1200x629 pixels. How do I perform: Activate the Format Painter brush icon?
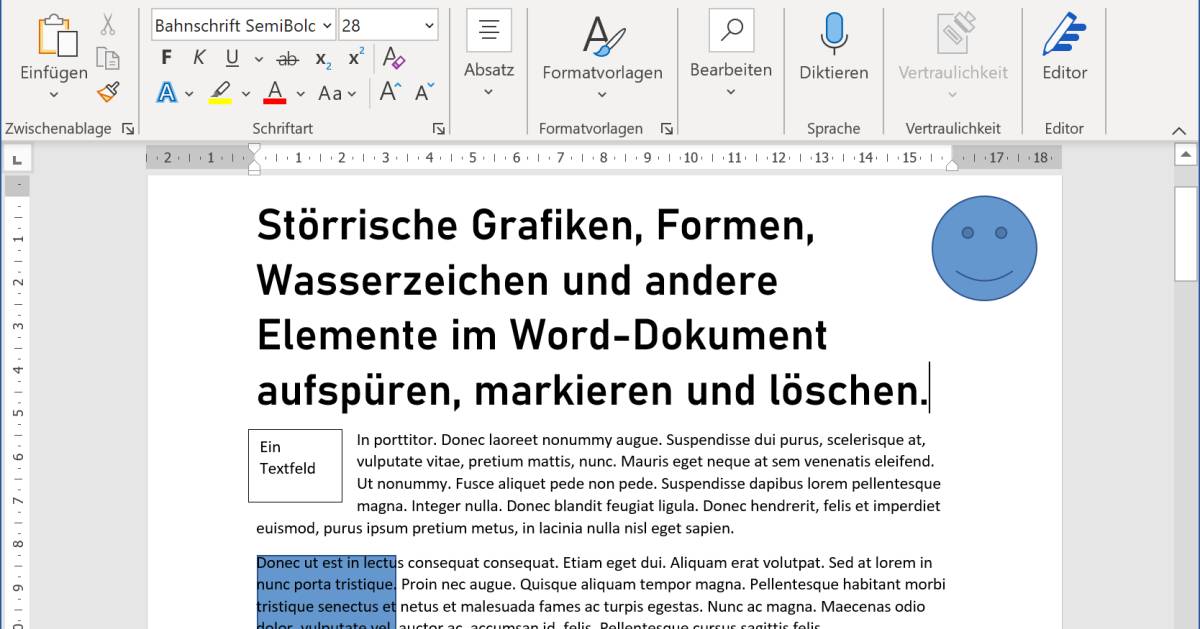coord(107,92)
